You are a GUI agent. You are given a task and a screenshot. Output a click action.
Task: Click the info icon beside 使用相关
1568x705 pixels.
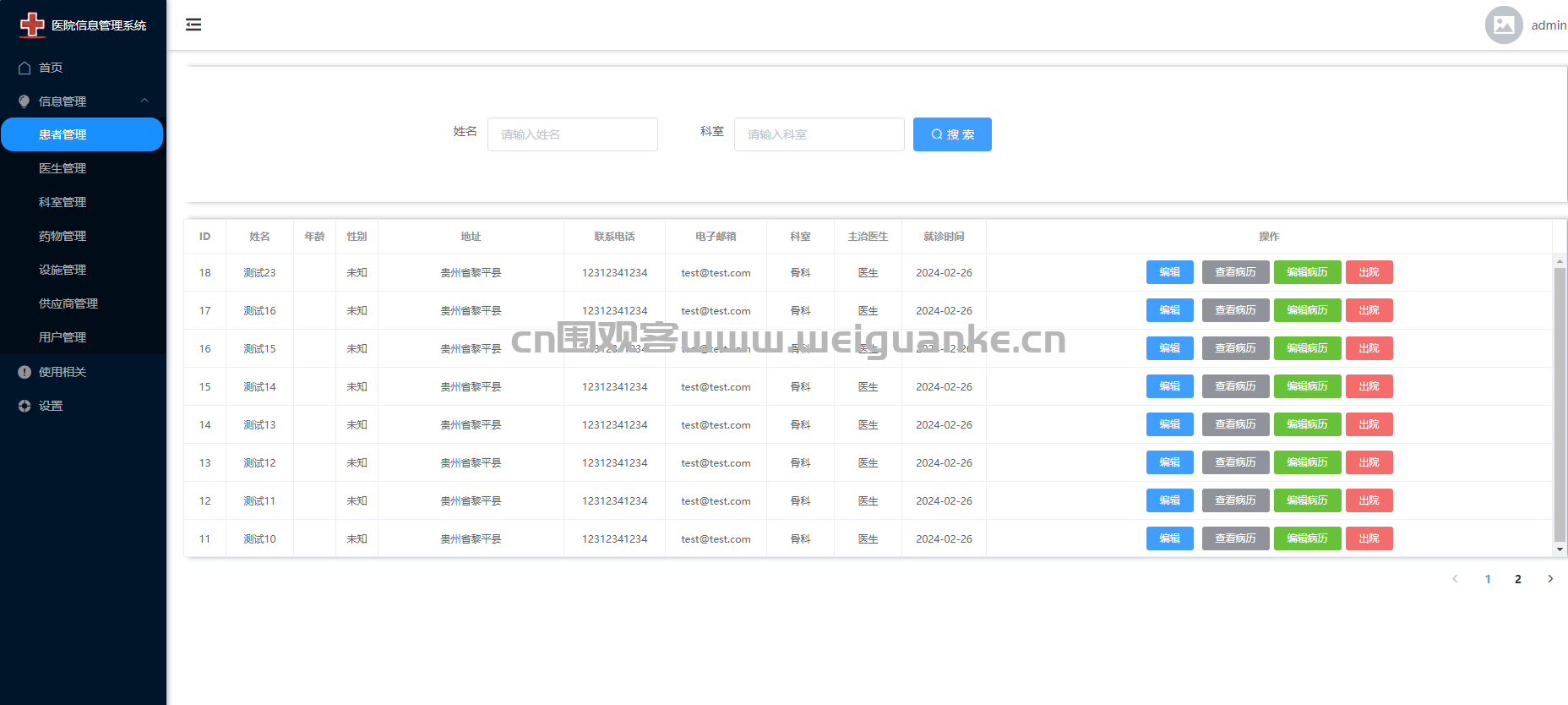pos(24,372)
